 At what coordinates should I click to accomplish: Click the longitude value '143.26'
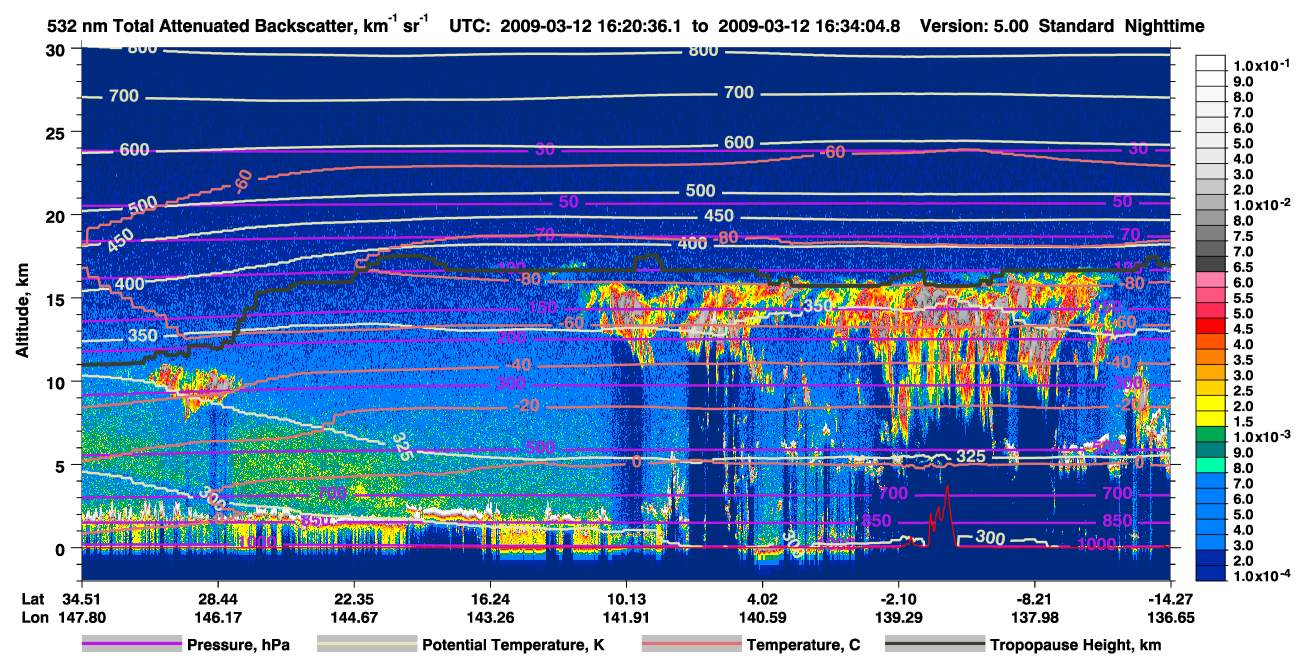(x=490, y=618)
